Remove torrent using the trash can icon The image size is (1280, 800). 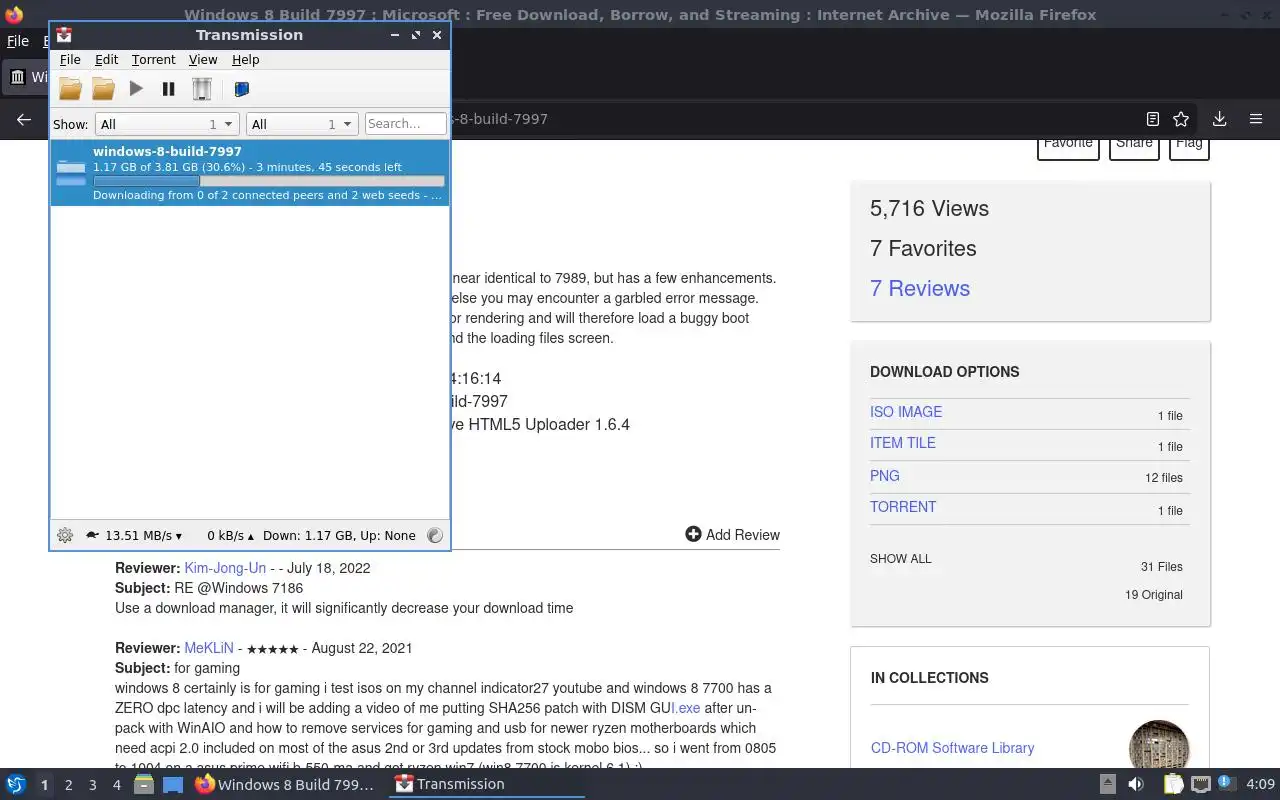pos(202,89)
